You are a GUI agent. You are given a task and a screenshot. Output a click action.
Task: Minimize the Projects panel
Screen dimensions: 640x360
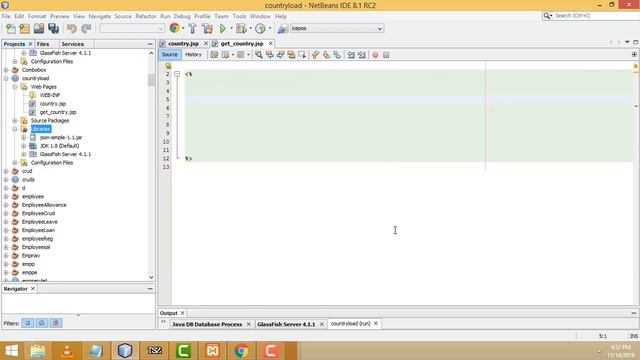click(x=150, y=44)
